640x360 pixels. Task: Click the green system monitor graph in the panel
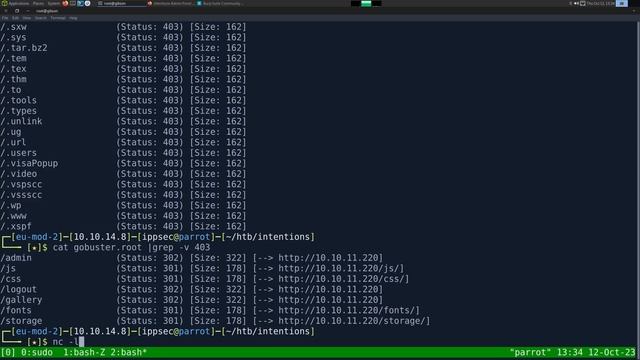pyautogui.click(x=366, y=3)
